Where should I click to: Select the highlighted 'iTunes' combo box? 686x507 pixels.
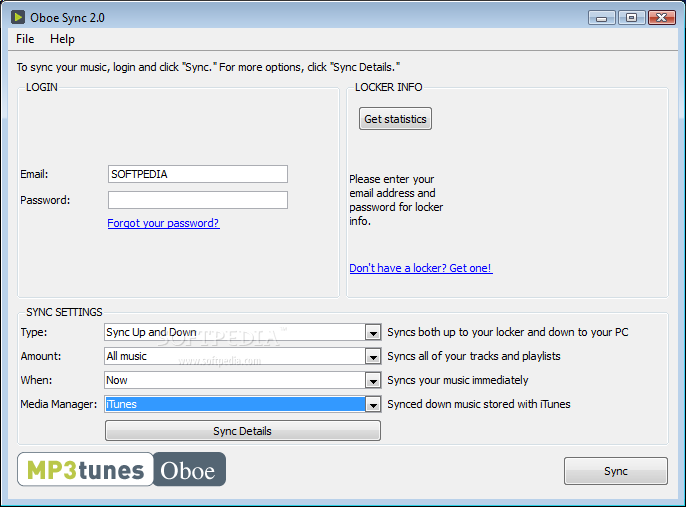point(243,404)
